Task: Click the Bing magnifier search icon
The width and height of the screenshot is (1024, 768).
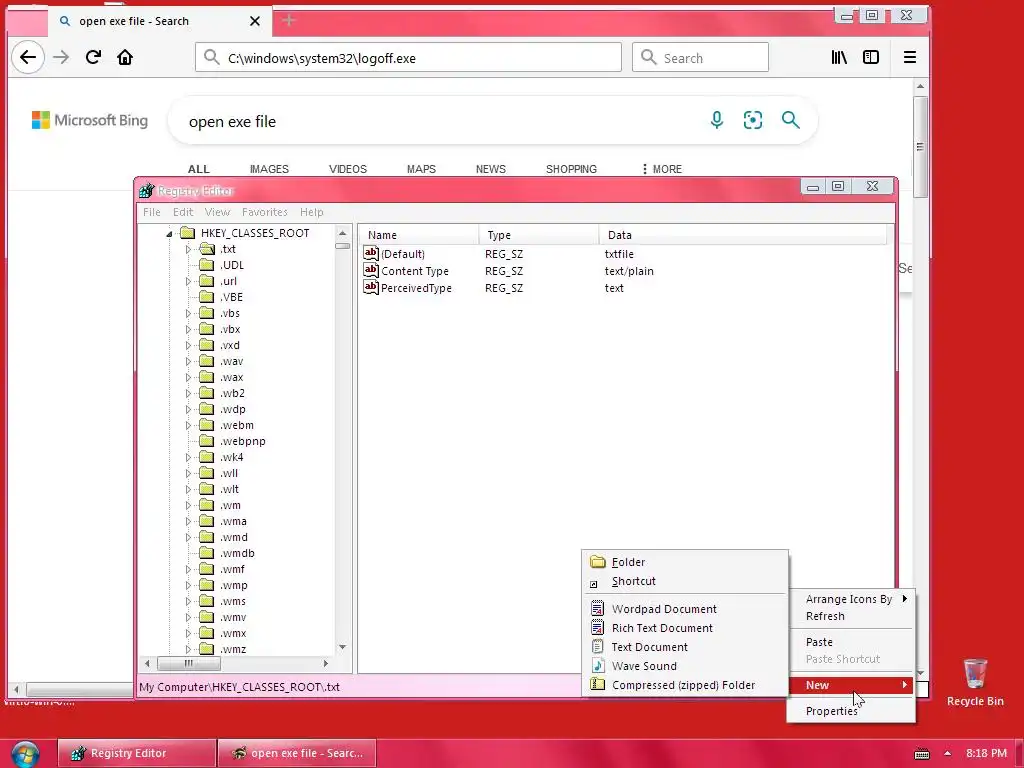Action: [x=790, y=120]
